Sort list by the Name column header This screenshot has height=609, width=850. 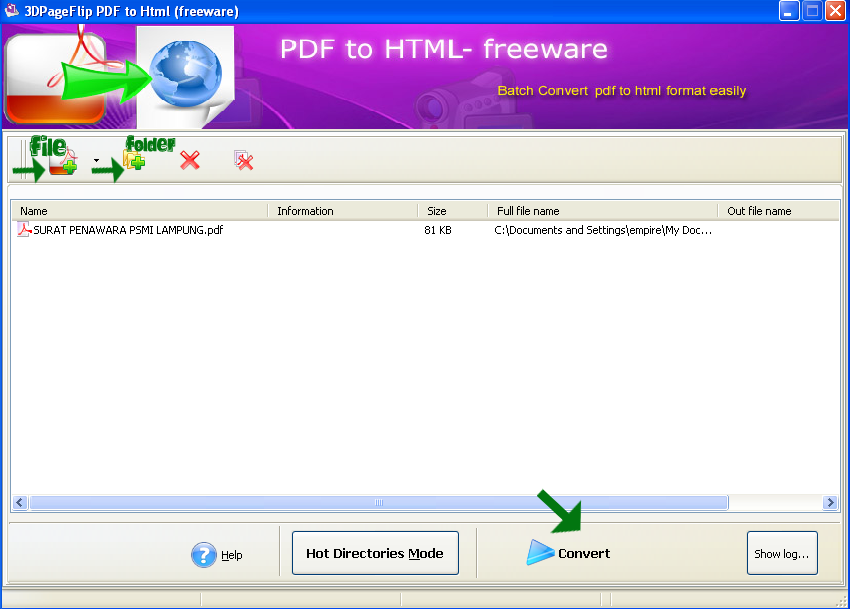(x=140, y=211)
